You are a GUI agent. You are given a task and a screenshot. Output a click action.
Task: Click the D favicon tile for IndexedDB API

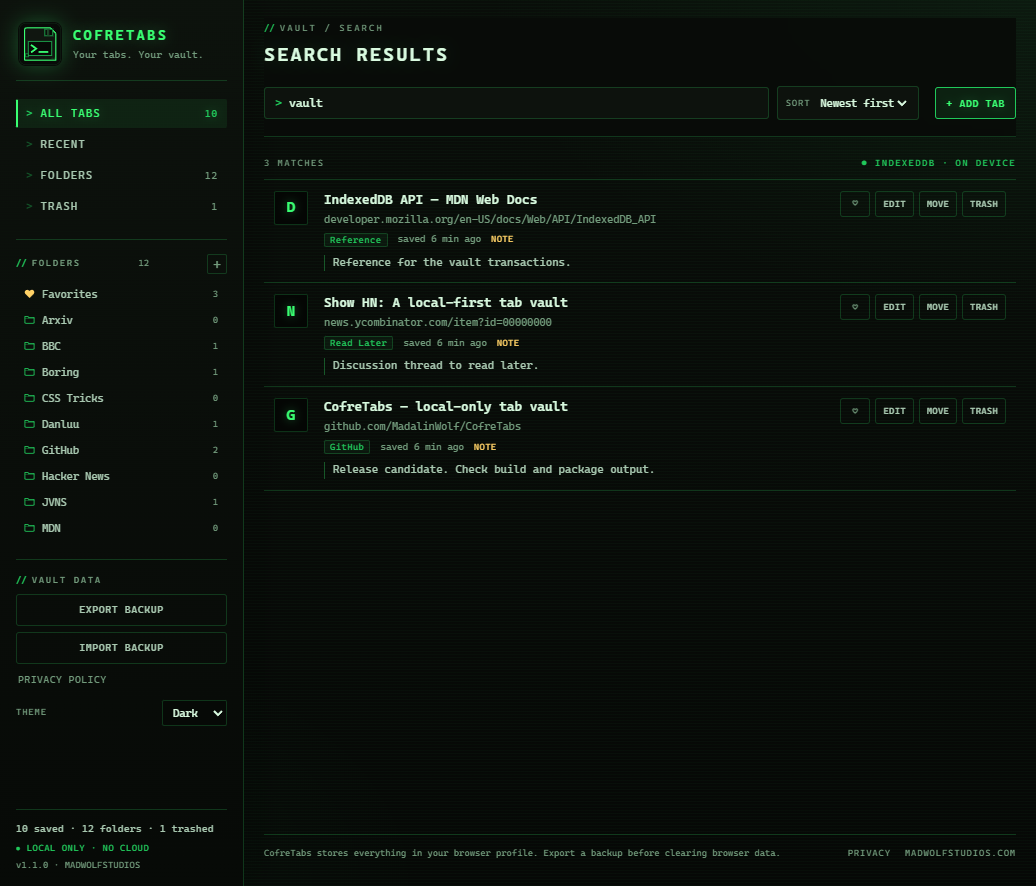click(291, 207)
